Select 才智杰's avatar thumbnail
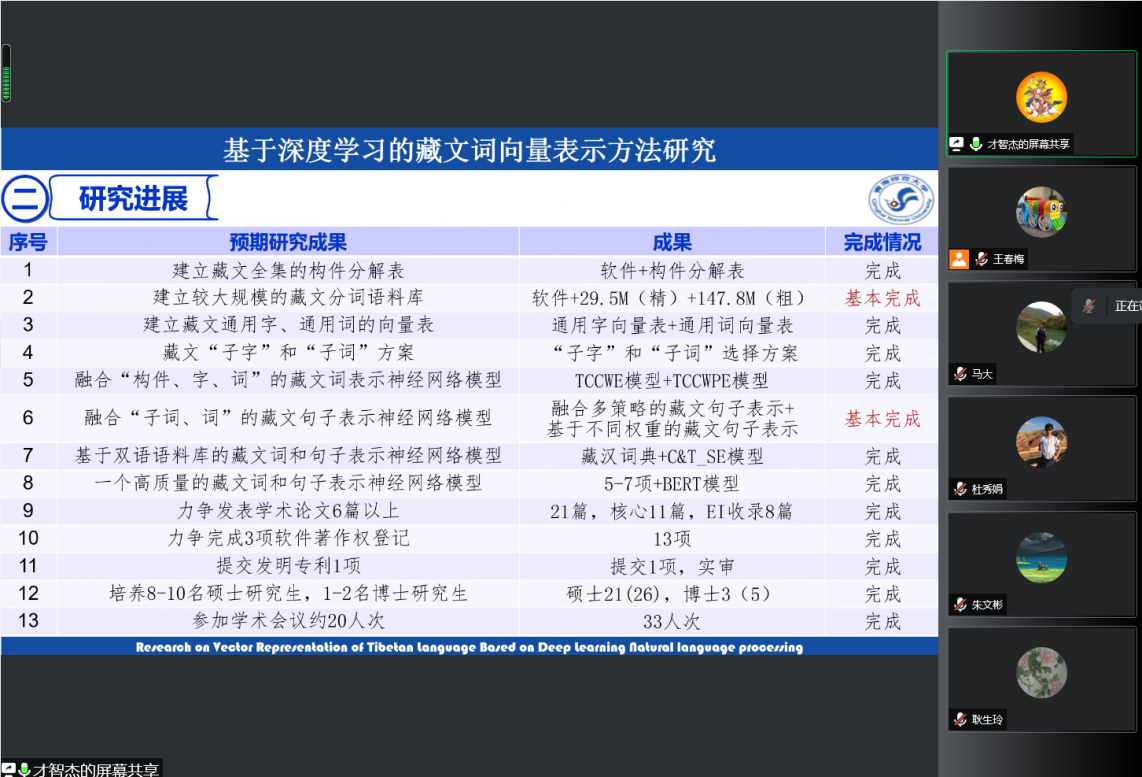Screen dimensions: 1142x777 tap(1041, 97)
